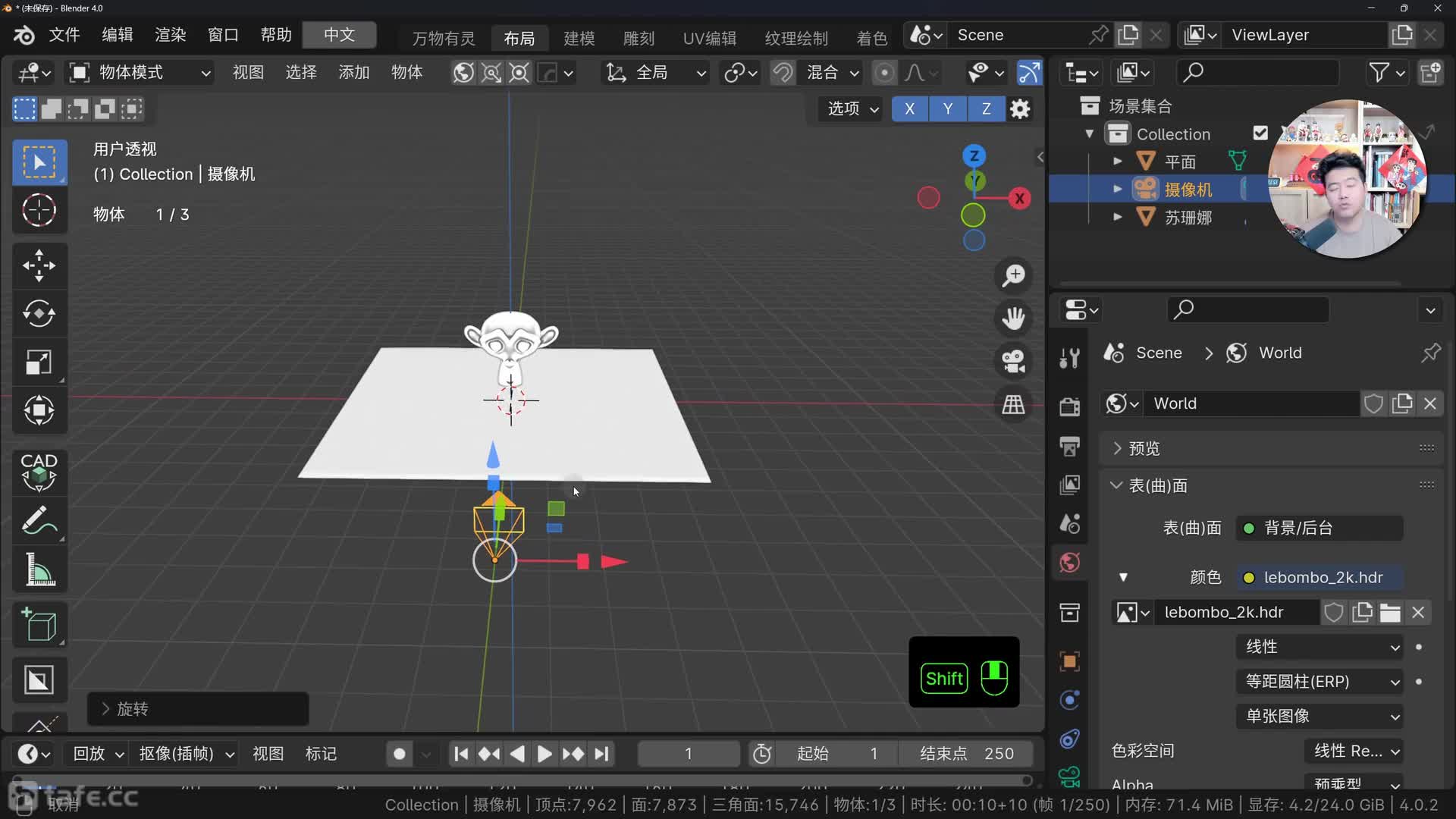The image size is (1456, 819).
Task: Activate the Measure tool
Action: click(x=39, y=570)
